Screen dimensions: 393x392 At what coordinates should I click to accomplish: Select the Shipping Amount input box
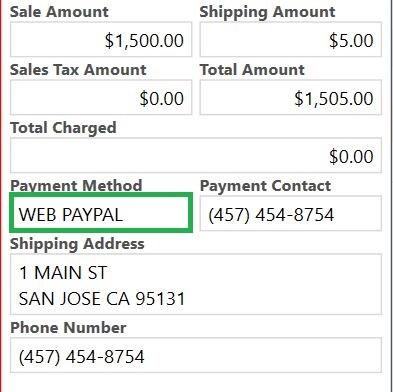291,39
